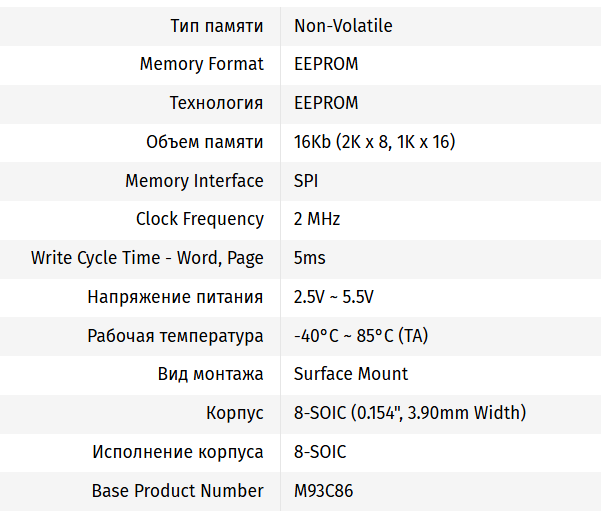Select the 'Surface Mount' value
Viewport: 601px width, 520px height.
click(351, 374)
